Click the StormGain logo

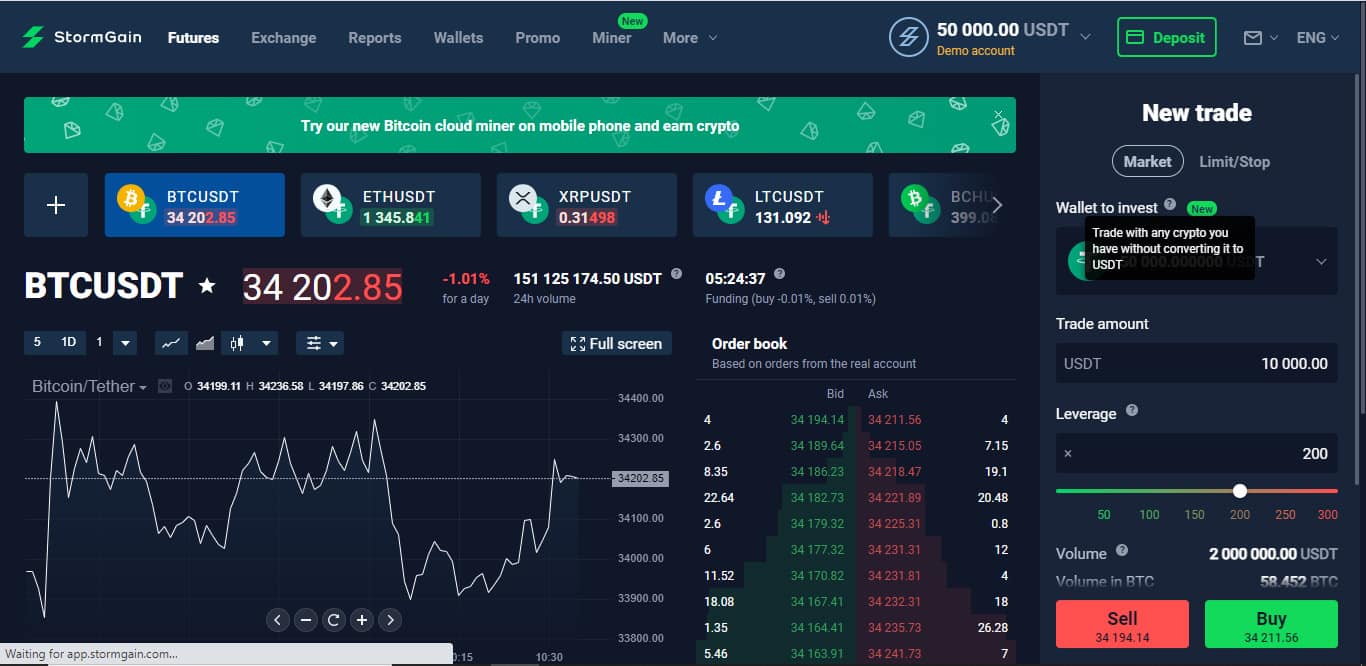[x=82, y=37]
